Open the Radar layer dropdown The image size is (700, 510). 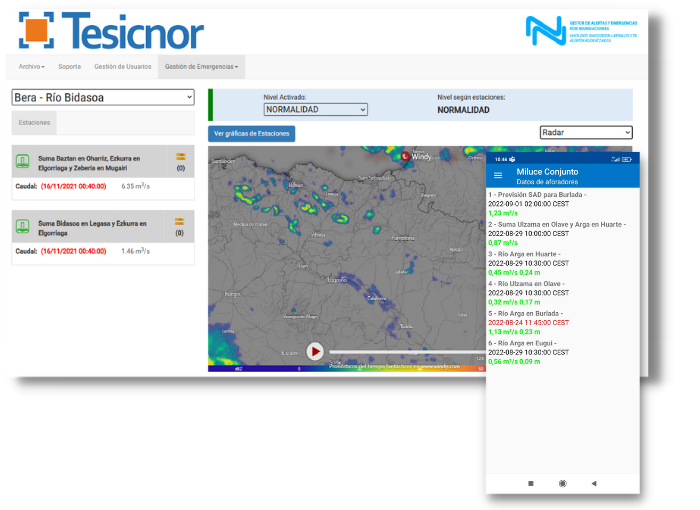[x=586, y=132]
